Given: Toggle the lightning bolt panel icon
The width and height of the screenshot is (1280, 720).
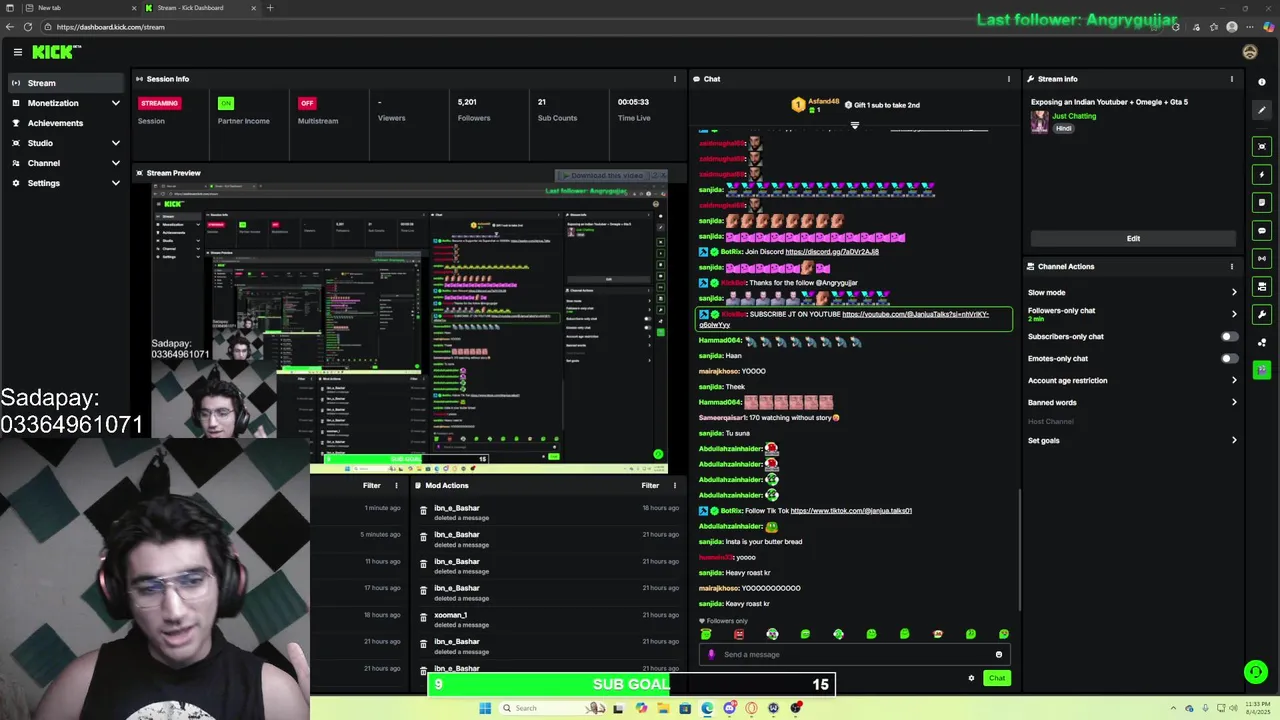Looking at the screenshot, I should [1262, 175].
